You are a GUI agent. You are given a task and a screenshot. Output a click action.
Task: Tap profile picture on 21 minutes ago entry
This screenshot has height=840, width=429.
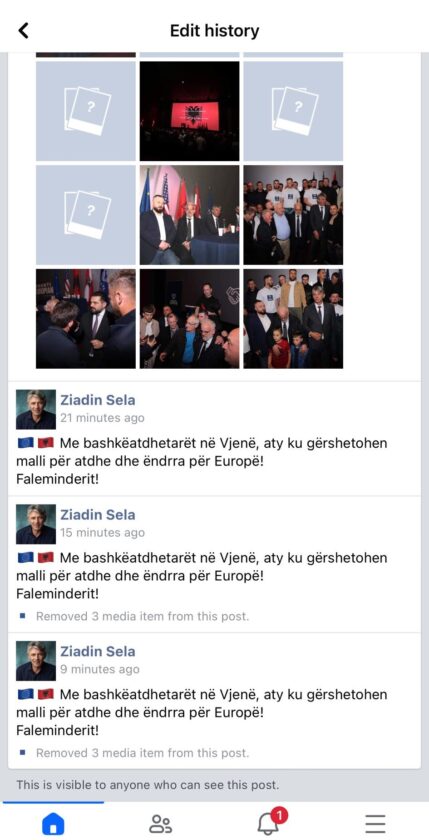point(36,409)
